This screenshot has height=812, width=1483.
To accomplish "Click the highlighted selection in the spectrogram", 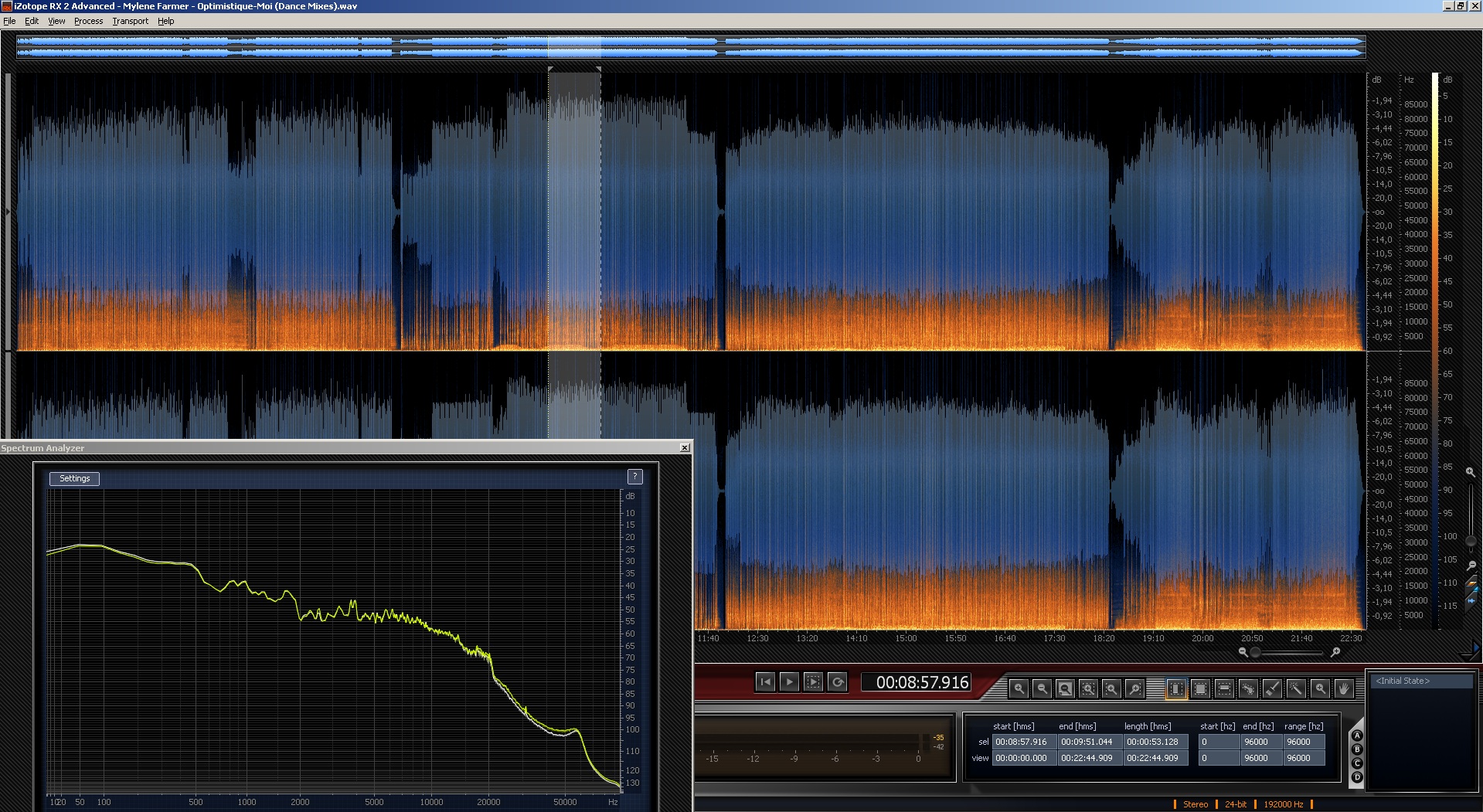I will pos(574,211).
